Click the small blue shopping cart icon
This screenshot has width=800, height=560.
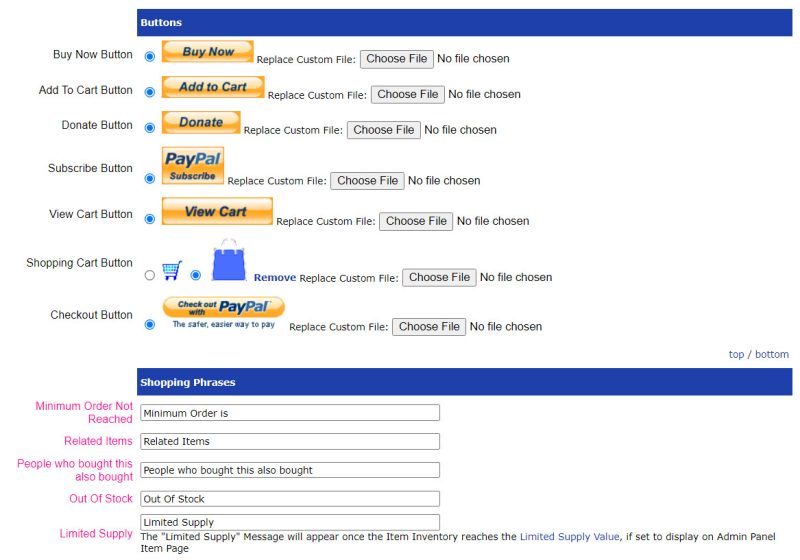tap(172, 270)
